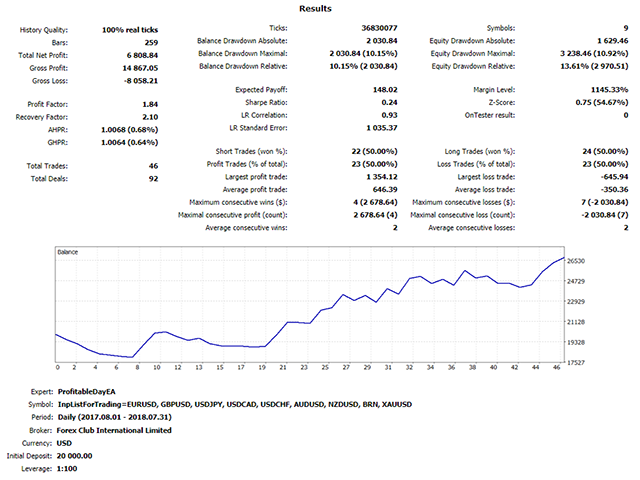Viewport: 640px width, 480px height.
Task: Select the Bars value 259
Action: point(151,42)
